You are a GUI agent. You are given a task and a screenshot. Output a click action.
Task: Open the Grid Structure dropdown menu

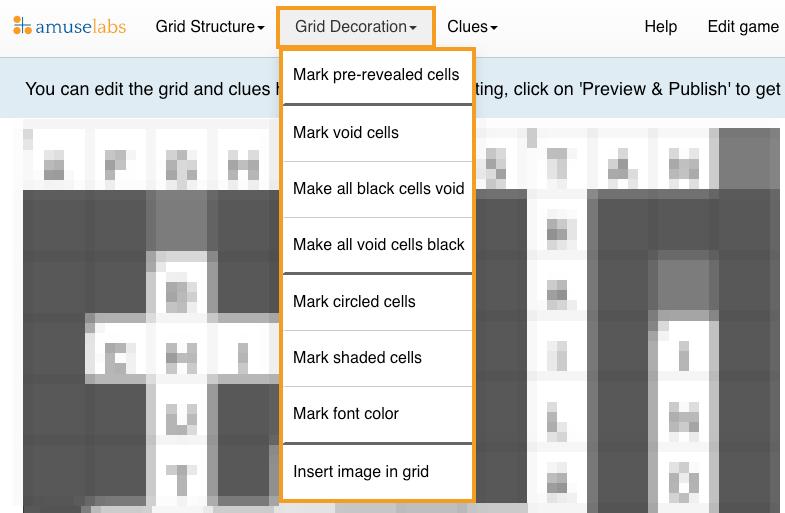(x=210, y=27)
